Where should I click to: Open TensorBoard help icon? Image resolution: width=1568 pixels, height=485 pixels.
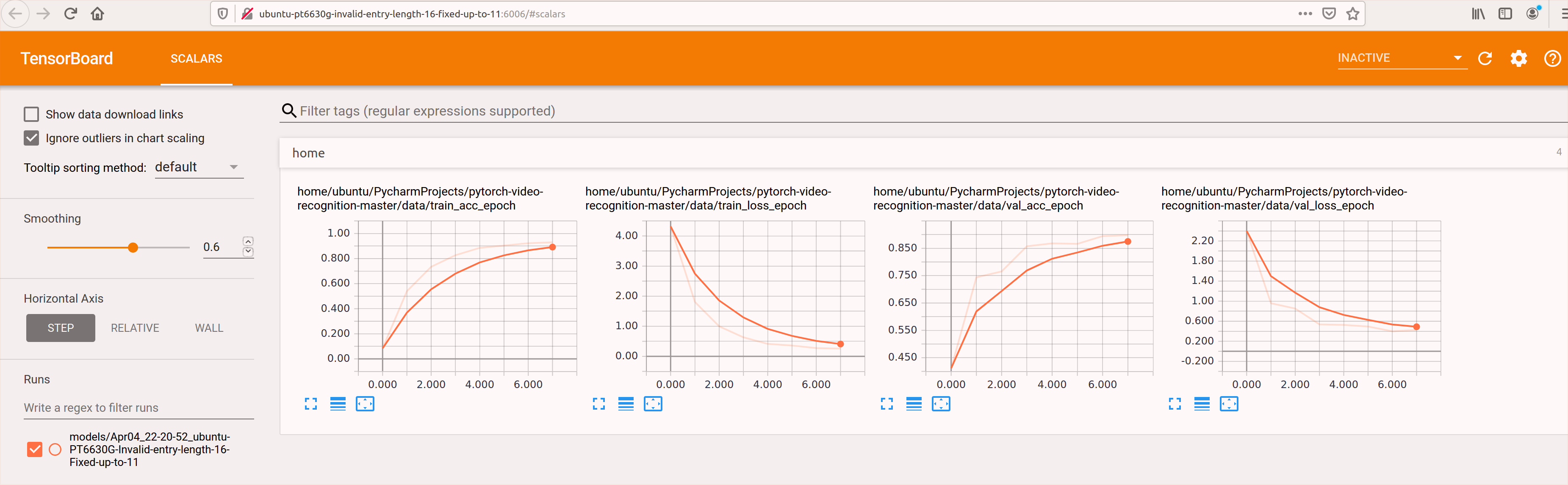[1552, 58]
